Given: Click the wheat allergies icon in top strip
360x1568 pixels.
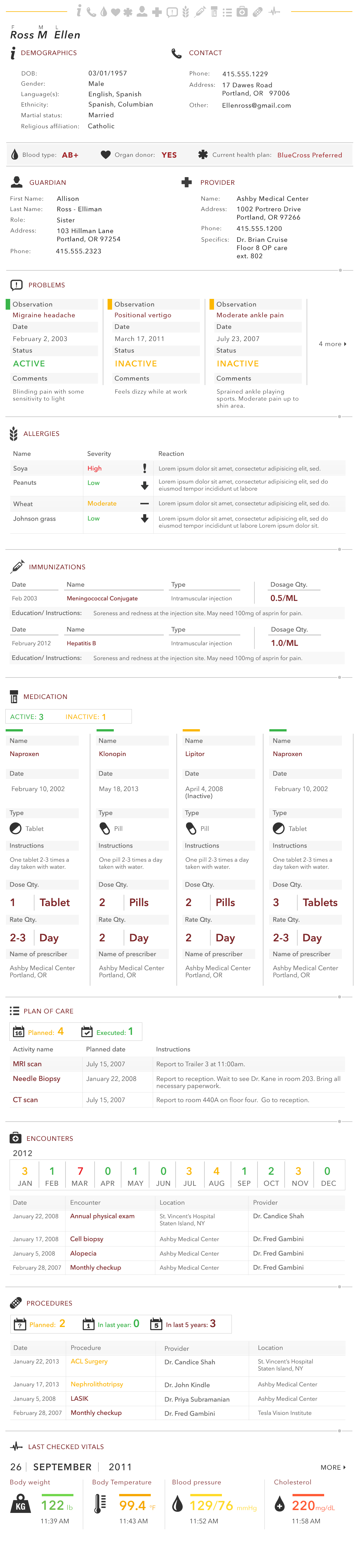Looking at the screenshot, I should coord(186,12).
